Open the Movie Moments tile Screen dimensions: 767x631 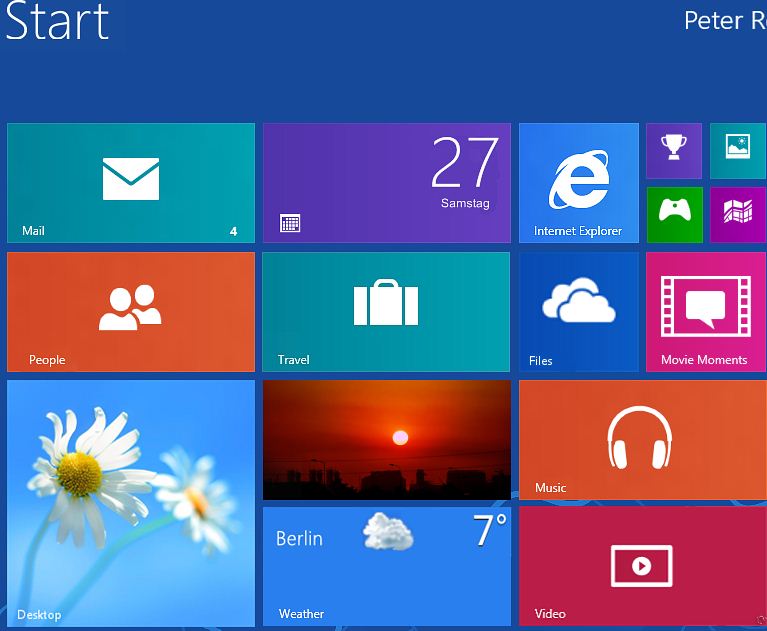click(706, 312)
